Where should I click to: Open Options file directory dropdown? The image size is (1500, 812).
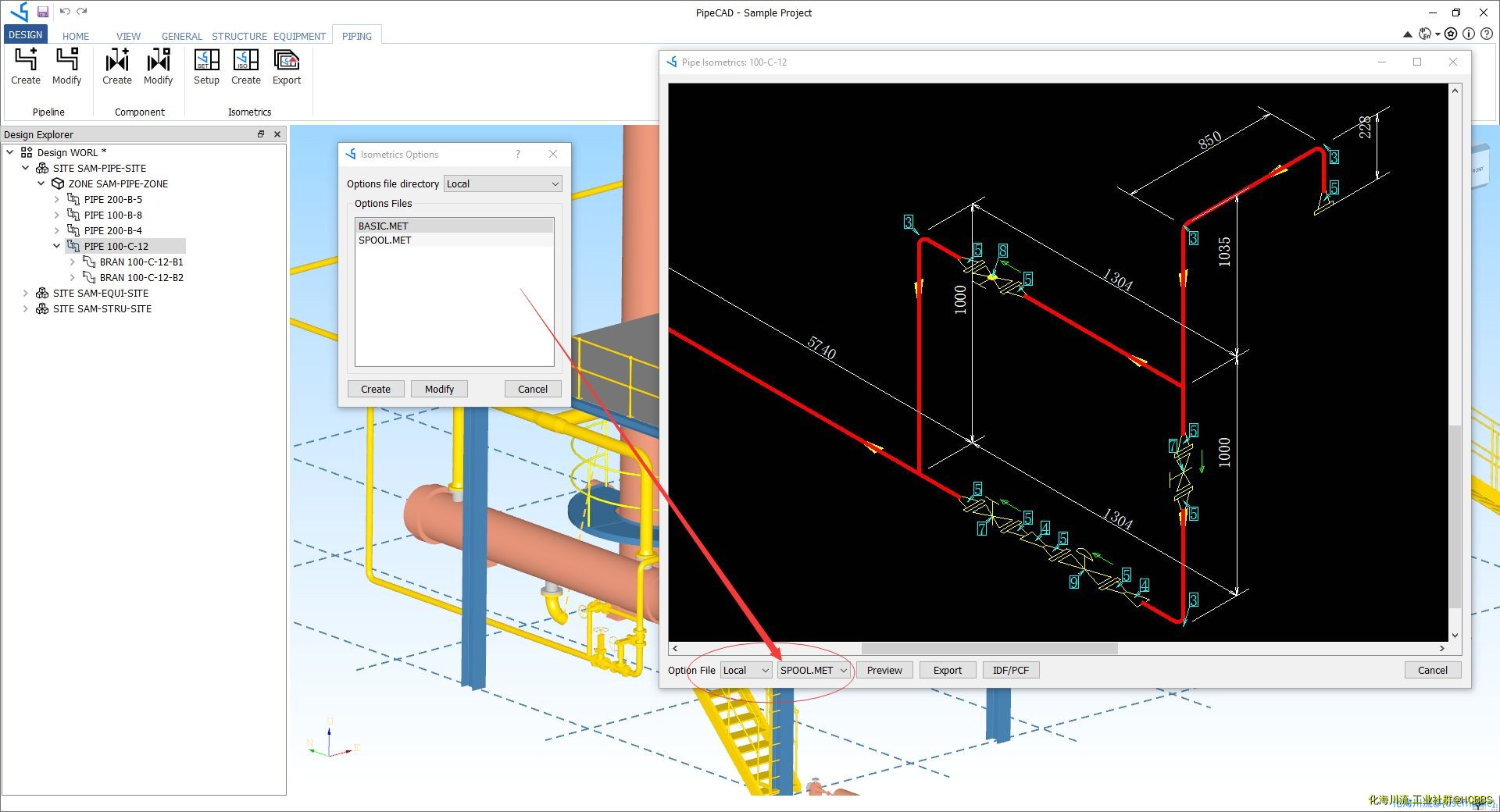point(503,184)
